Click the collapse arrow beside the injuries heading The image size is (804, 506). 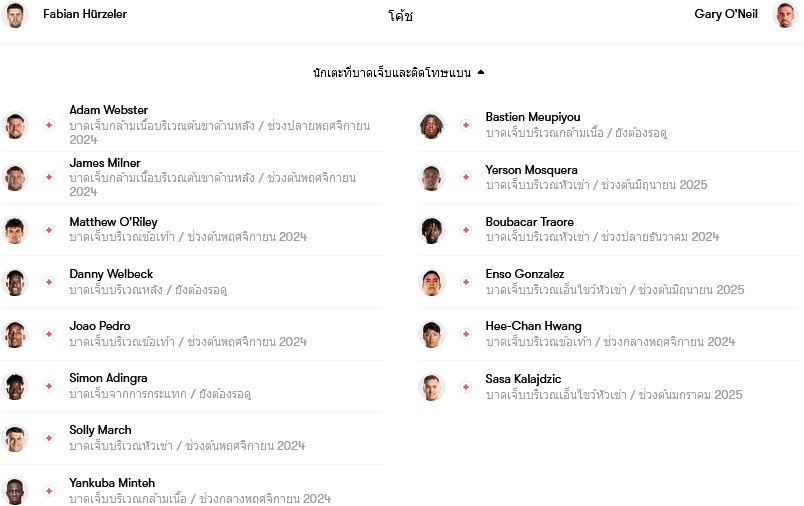[x=480, y=72]
